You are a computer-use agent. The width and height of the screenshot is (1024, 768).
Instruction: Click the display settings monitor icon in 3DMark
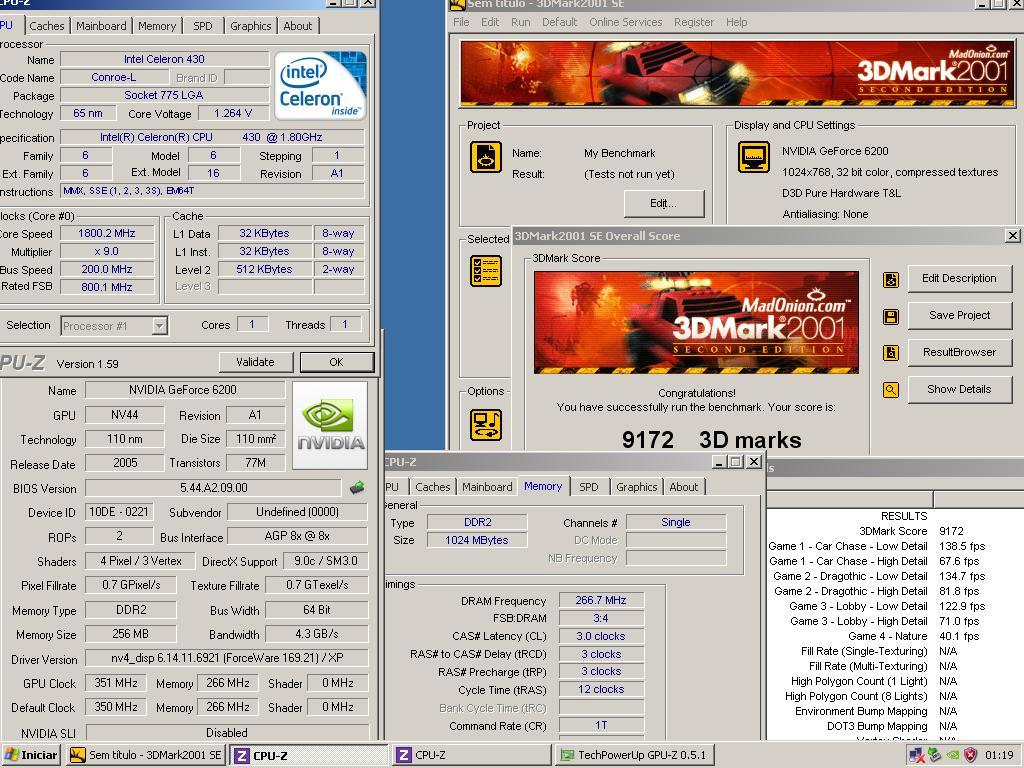pos(754,157)
